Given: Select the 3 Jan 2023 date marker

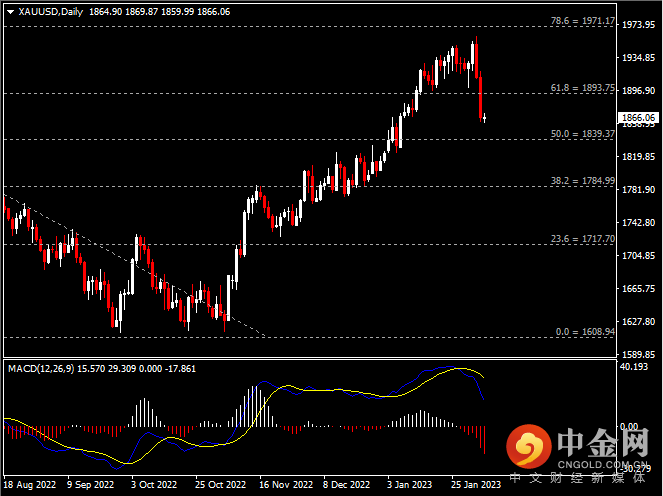Looking at the screenshot, I should pos(408,483).
